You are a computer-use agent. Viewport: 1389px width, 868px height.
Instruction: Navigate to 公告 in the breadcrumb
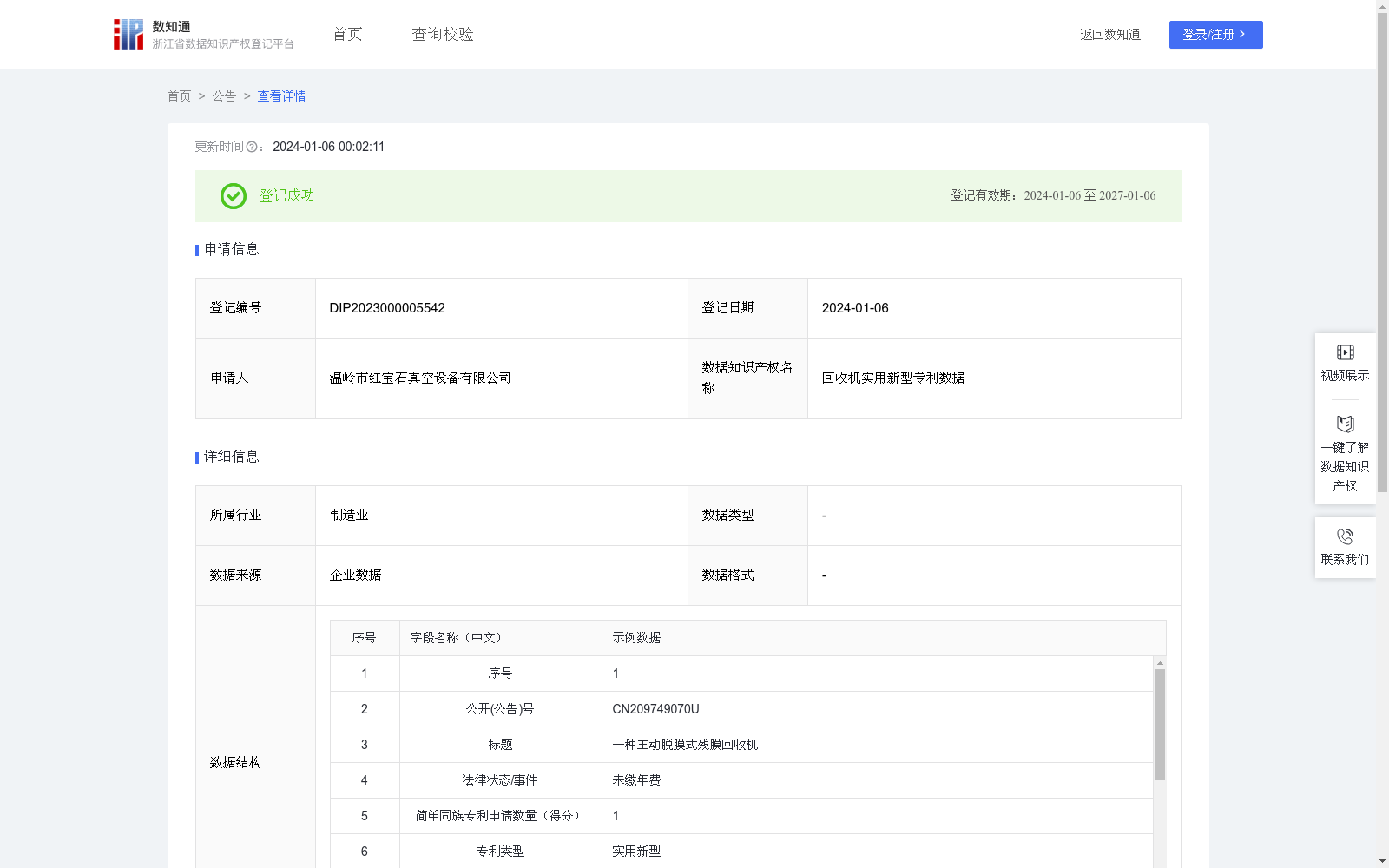click(x=224, y=96)
